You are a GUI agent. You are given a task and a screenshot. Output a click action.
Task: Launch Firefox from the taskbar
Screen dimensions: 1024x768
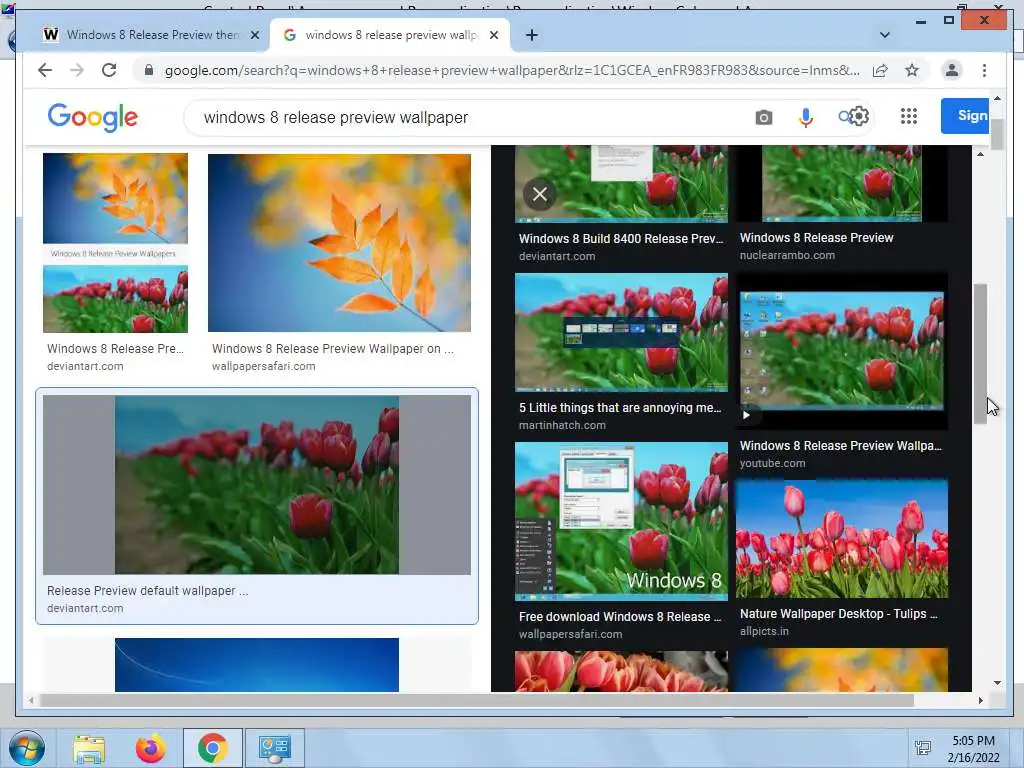click(x=150, y=748)
